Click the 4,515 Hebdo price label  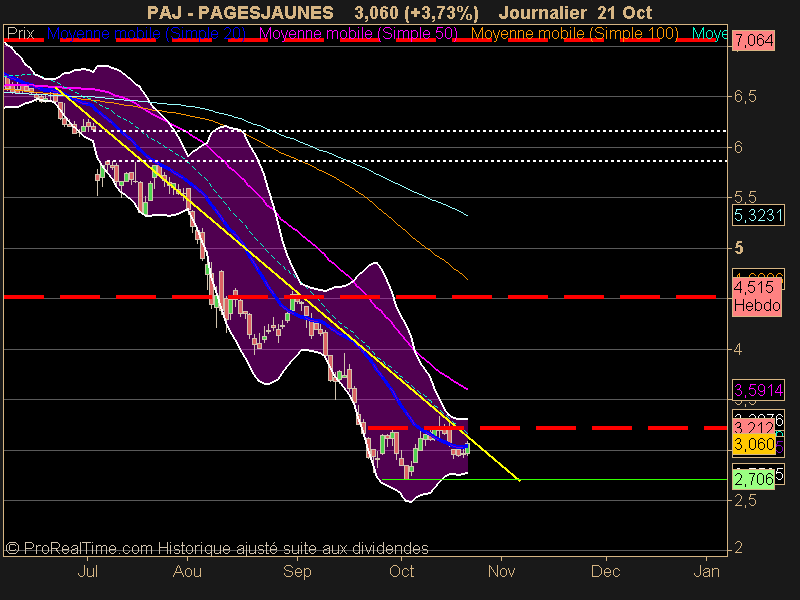tap(757, 296)
